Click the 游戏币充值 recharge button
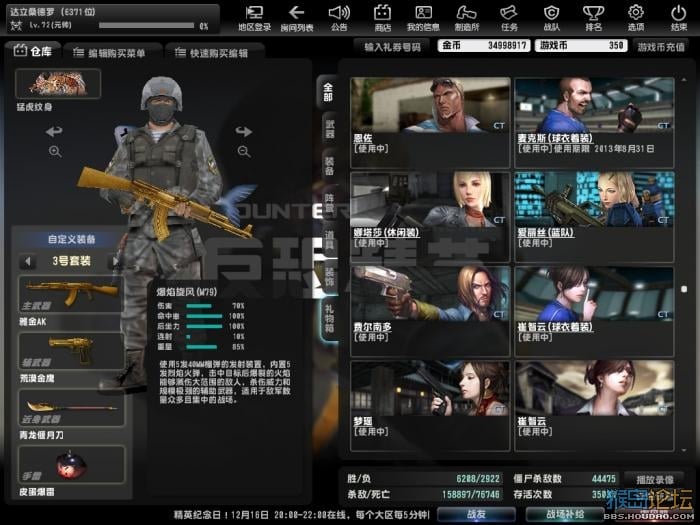Viewport: 700px width, 525px height. 661,46
